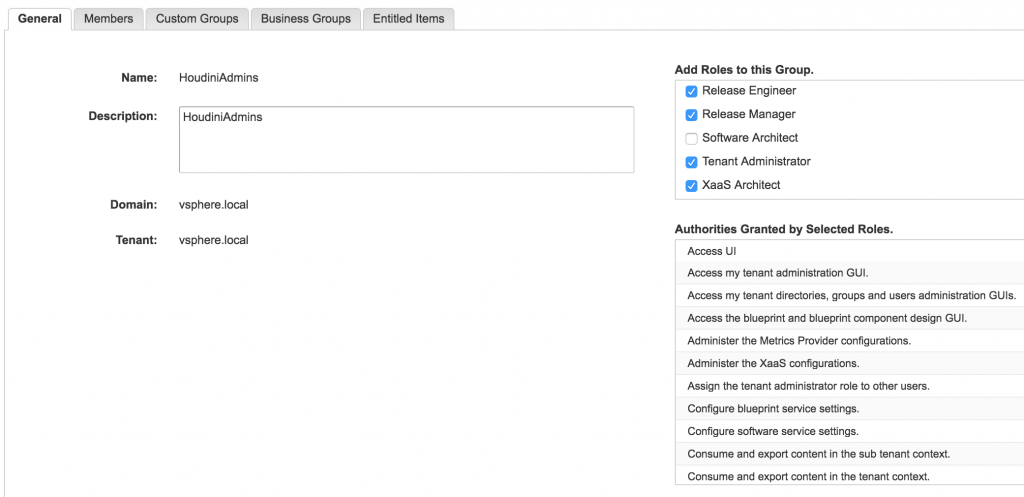The width and height of the screenshot is (1024, 497).
Task: Uncheck the Release Engineer role
Action: (691, 91)
